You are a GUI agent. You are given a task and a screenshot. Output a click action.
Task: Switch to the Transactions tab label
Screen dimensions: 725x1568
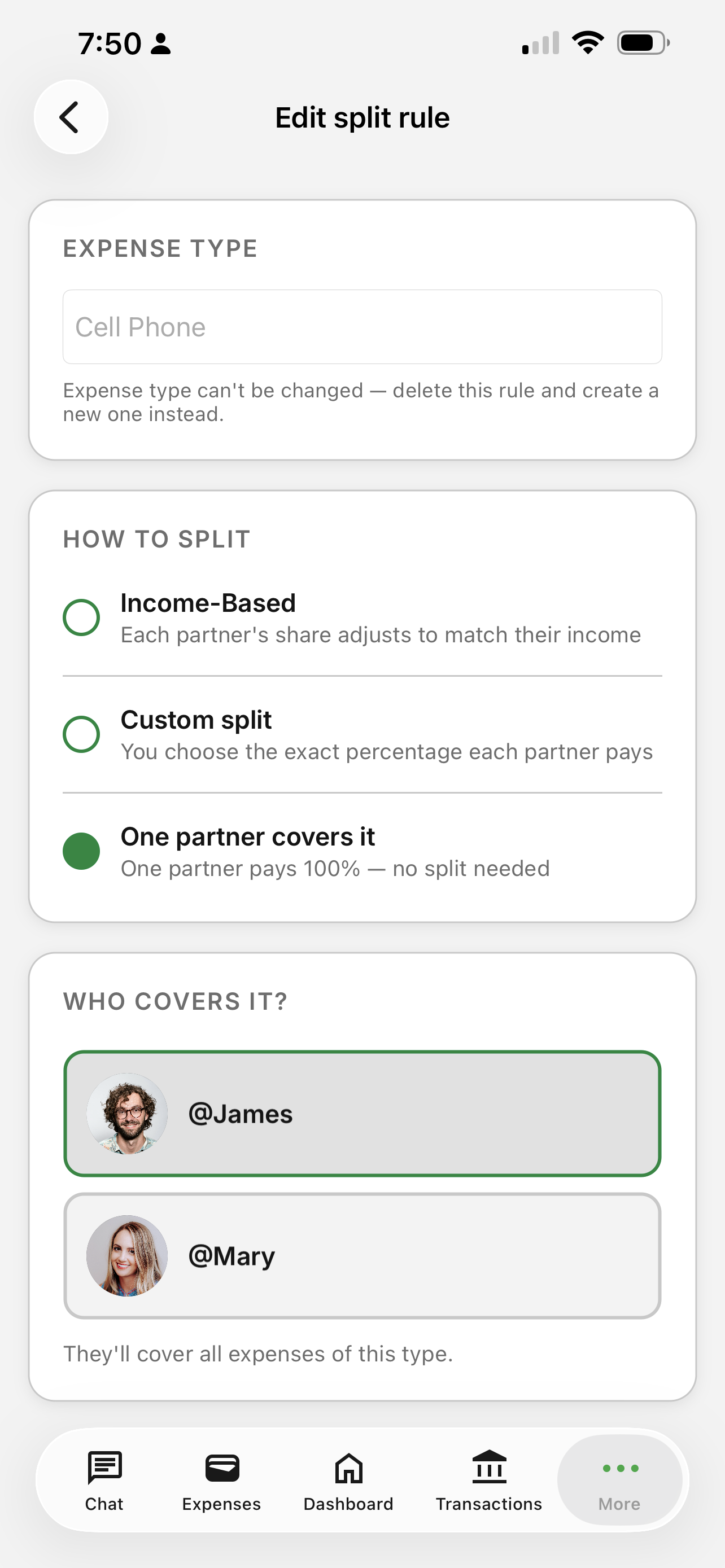click(489, 1504)
